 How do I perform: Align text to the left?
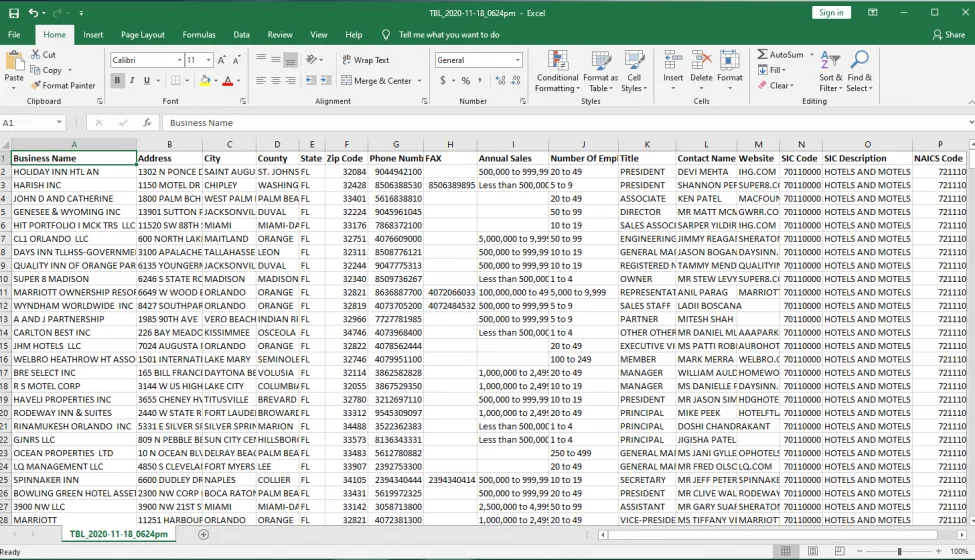point(261,80)
